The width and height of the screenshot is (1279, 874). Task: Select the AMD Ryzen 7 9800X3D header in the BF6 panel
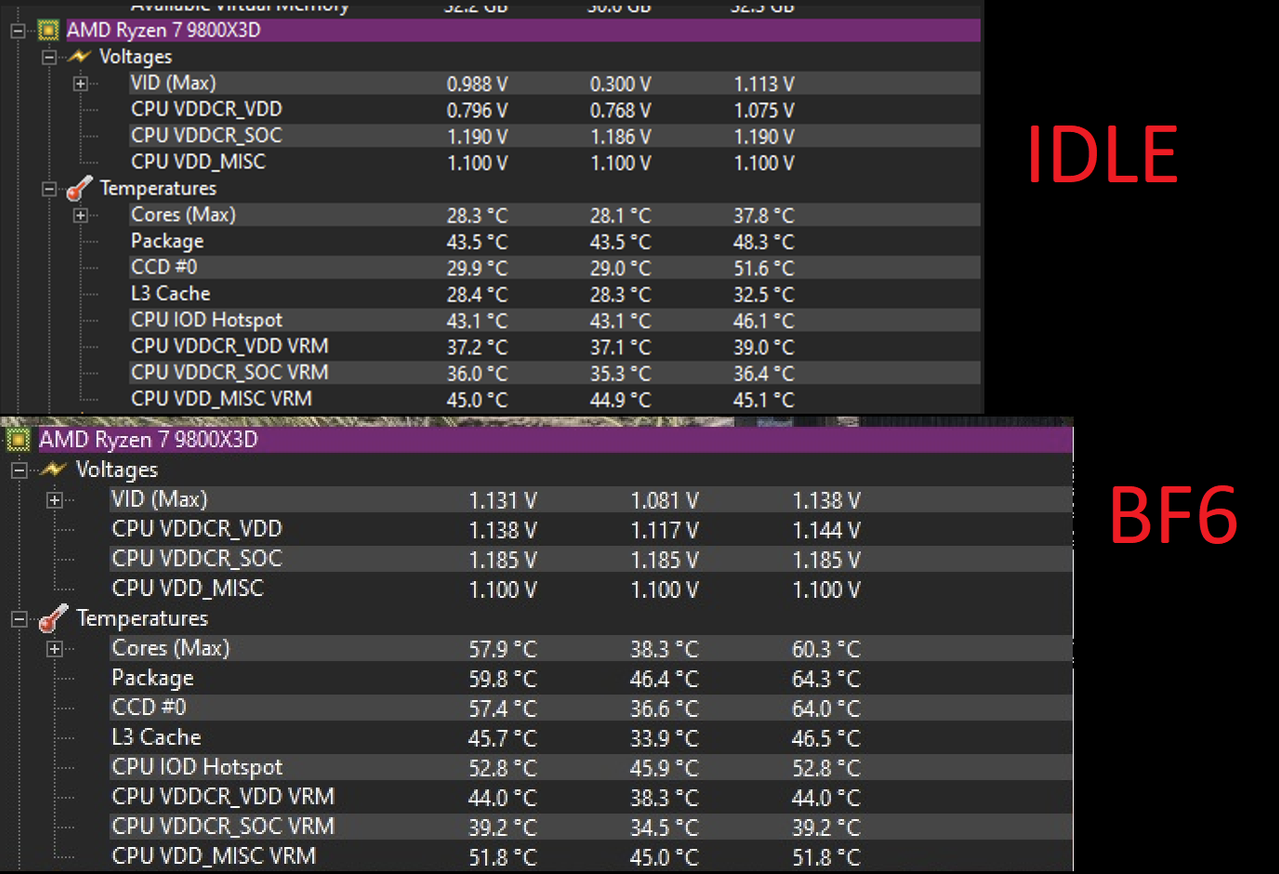tap(148, 440)
